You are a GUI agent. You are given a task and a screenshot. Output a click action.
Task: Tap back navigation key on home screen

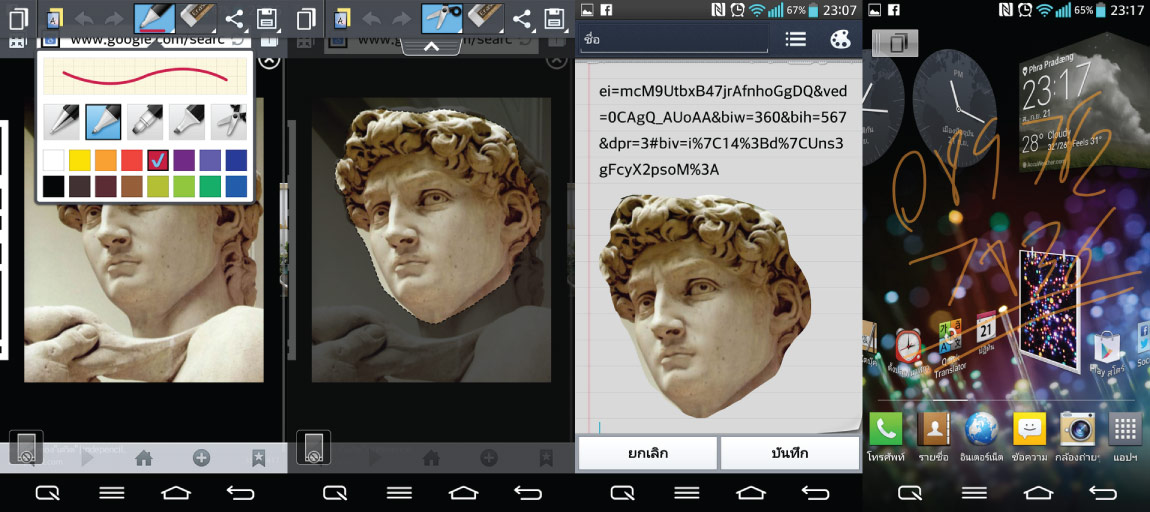pos(1102,492)
